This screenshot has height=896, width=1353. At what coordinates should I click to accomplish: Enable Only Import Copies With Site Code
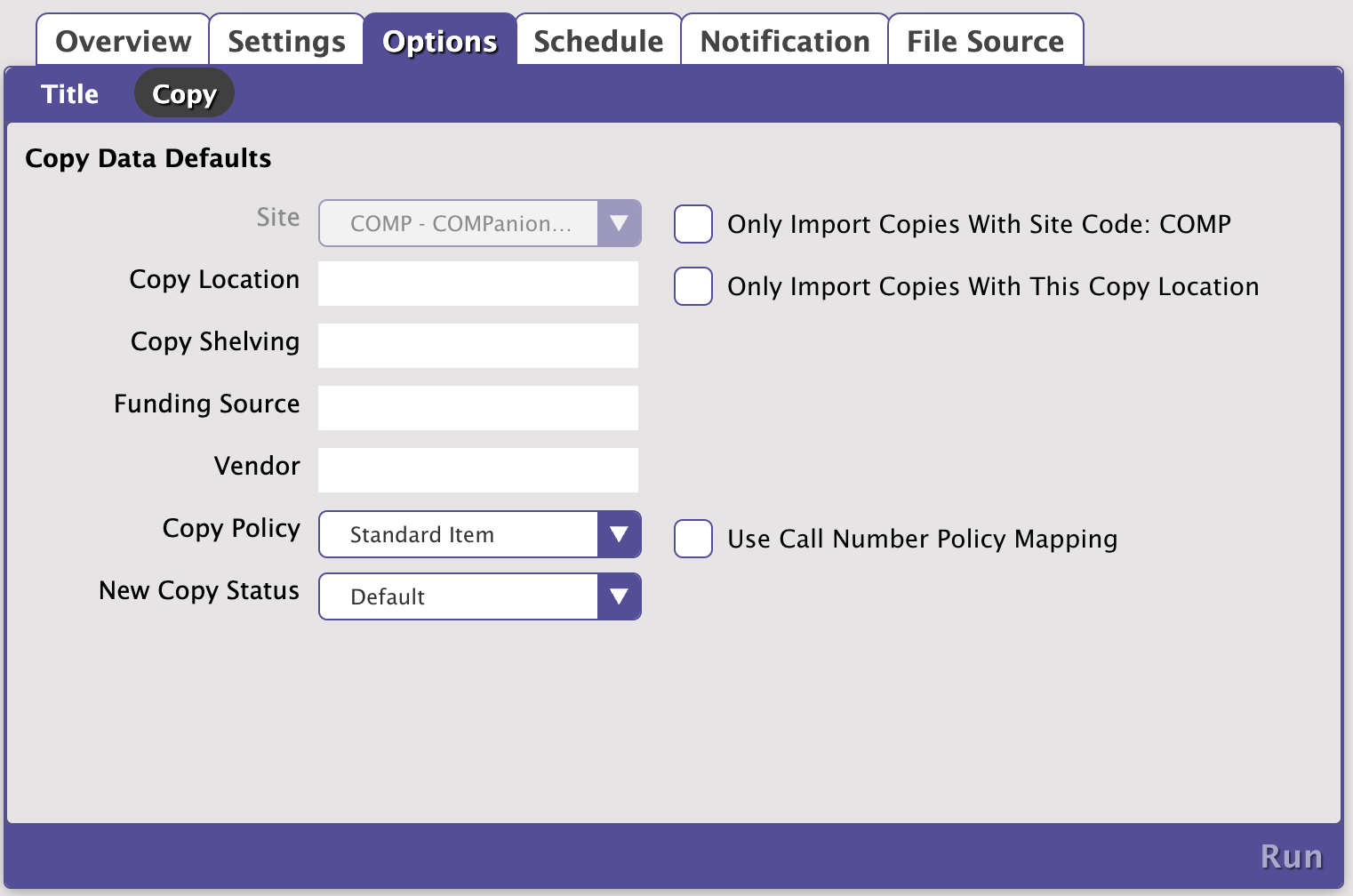point(693,224)
